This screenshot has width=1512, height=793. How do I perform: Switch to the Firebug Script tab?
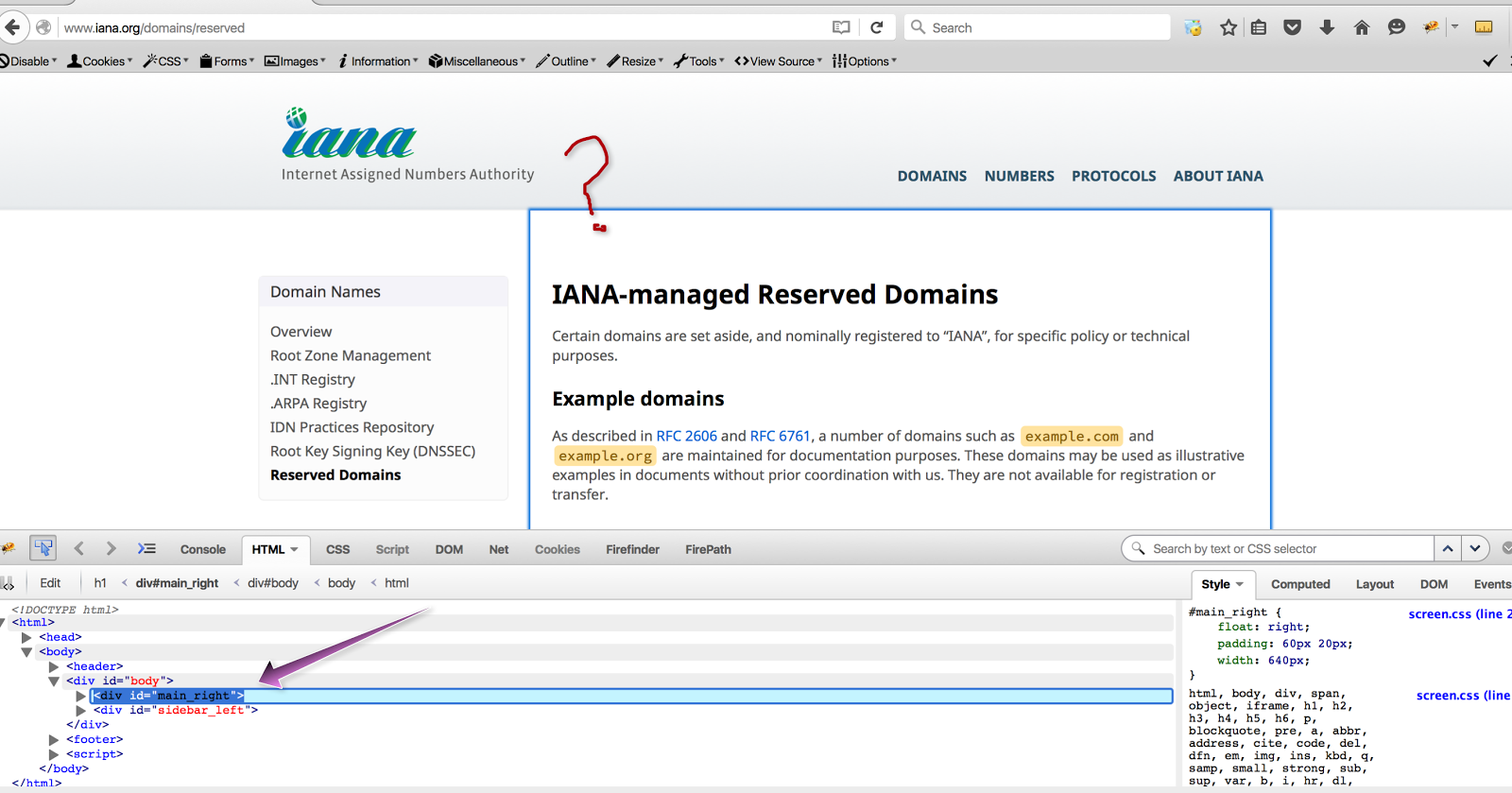(392, 549)
